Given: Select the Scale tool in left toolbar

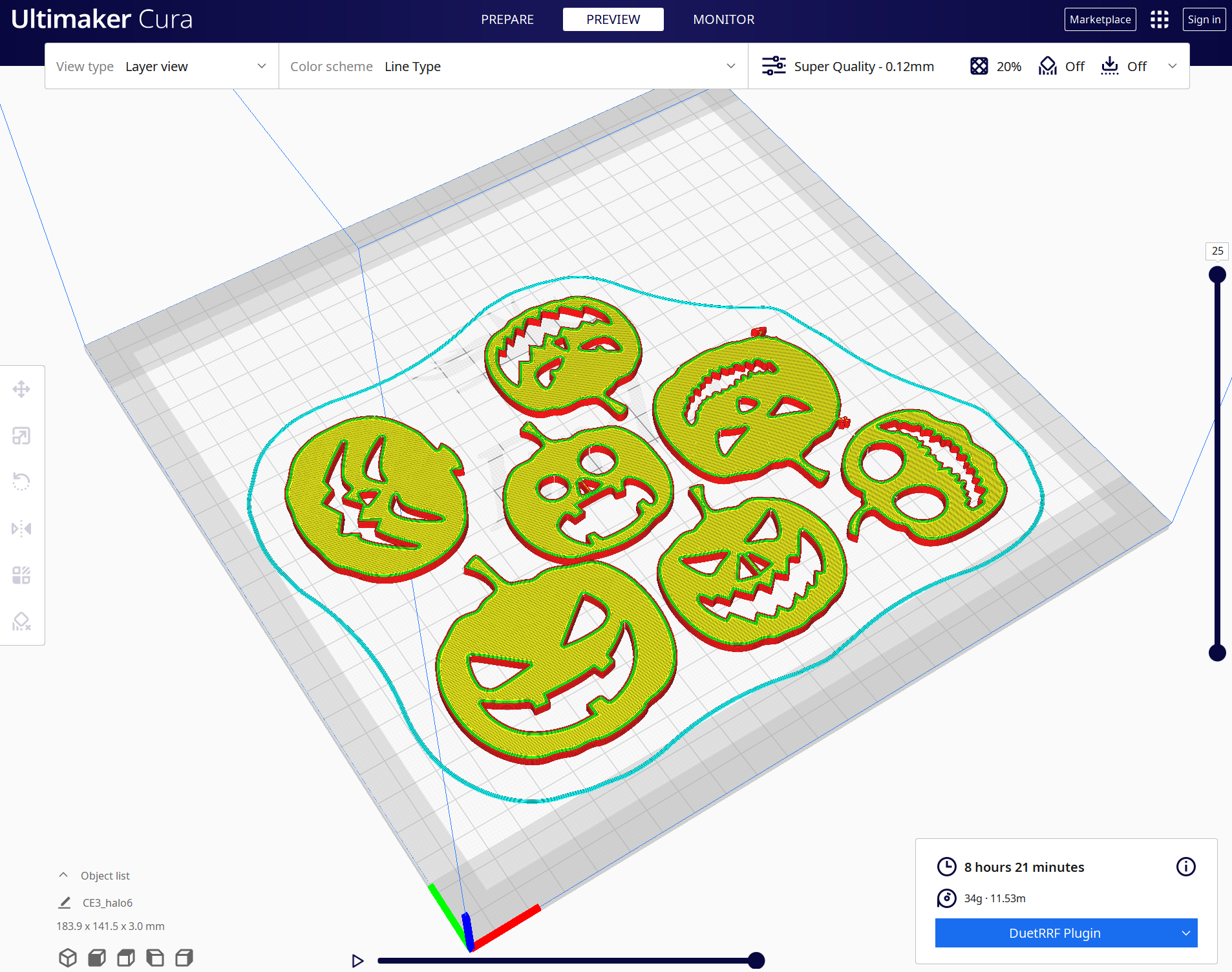Looking at the screenshot, I should click(x=21, y=436).
